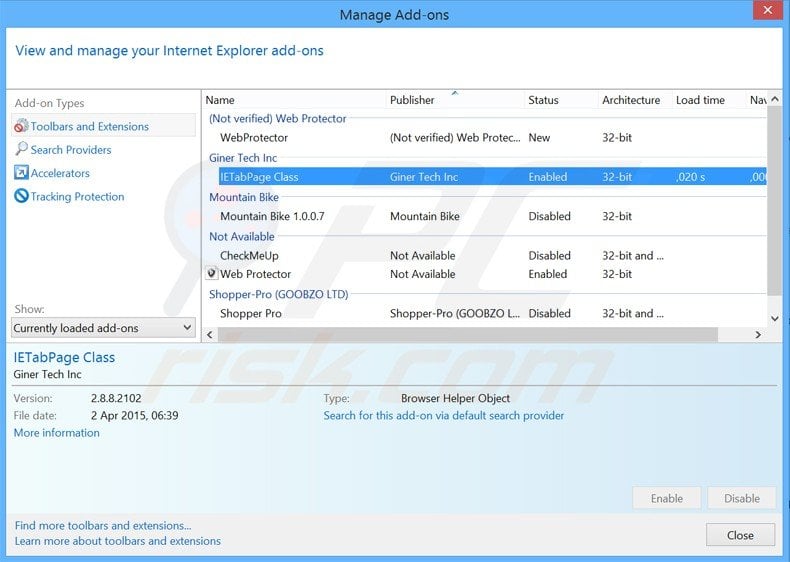Close the Manage Add-ons window
This screenshot has height=562, width=790.
pyautogui.click(x=767, y=11)
